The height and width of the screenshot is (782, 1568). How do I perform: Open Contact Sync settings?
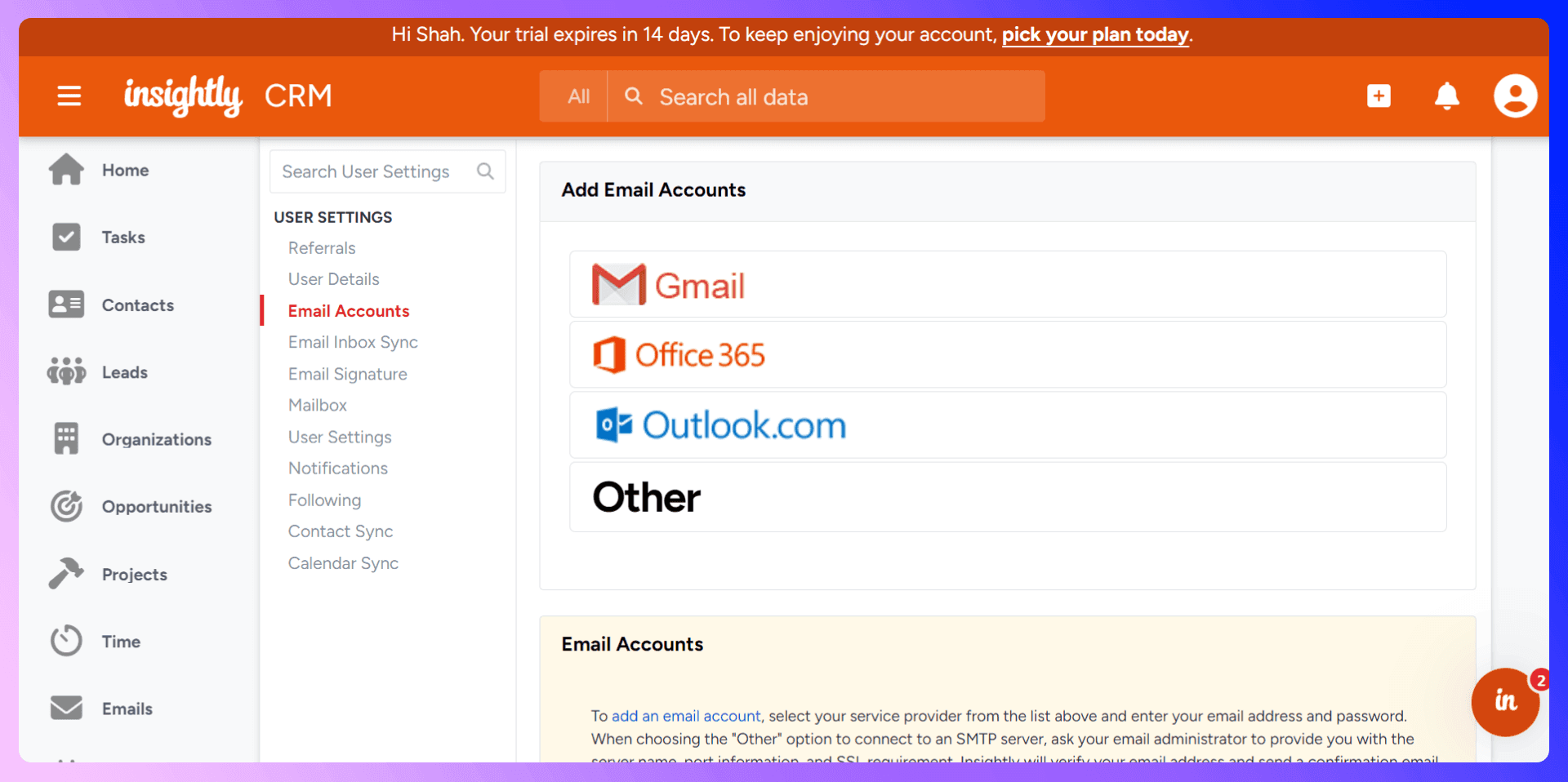coord(341,531)
